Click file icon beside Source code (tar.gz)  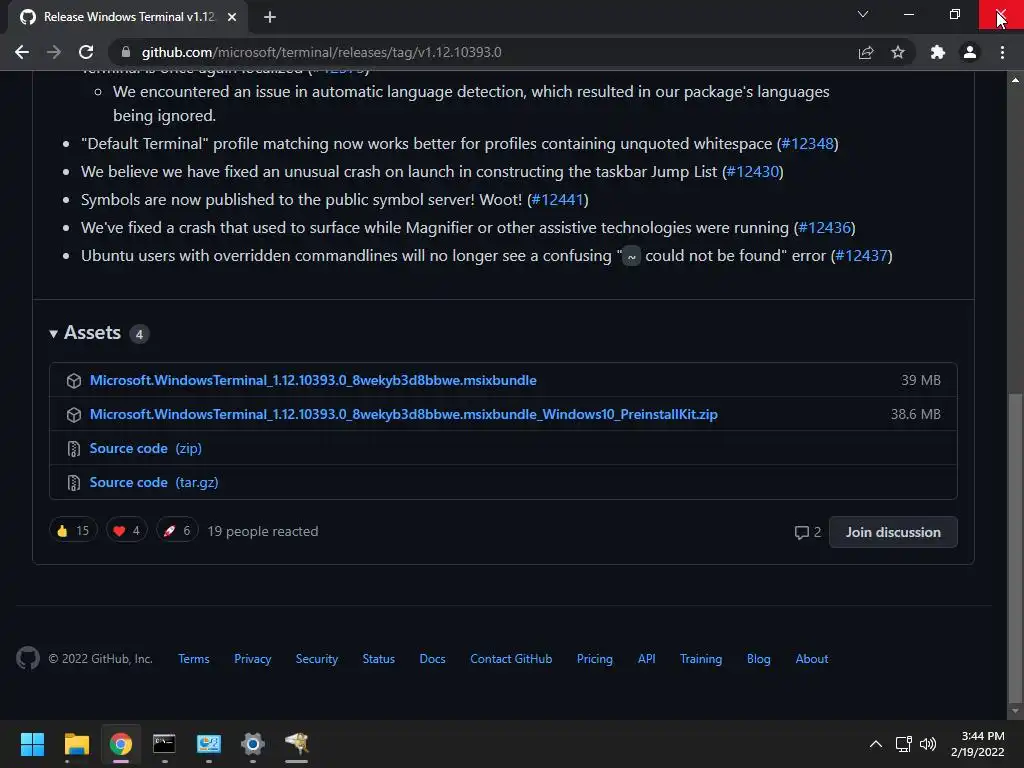tap(74, 483)
